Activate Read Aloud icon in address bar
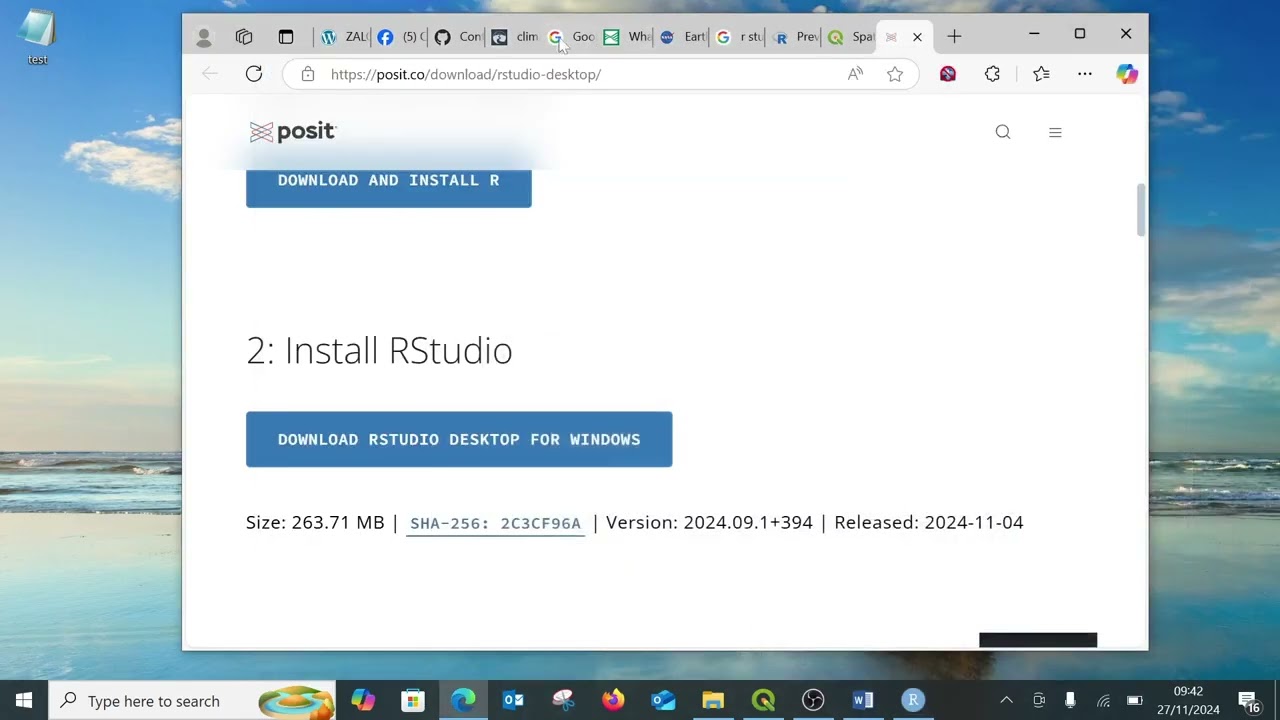 [x=855, y=74]
